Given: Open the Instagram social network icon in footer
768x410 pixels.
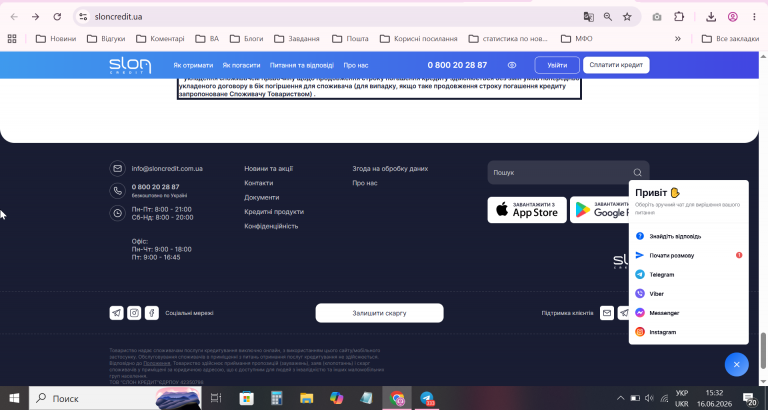Looking at the screenshot, I should 134,313.
